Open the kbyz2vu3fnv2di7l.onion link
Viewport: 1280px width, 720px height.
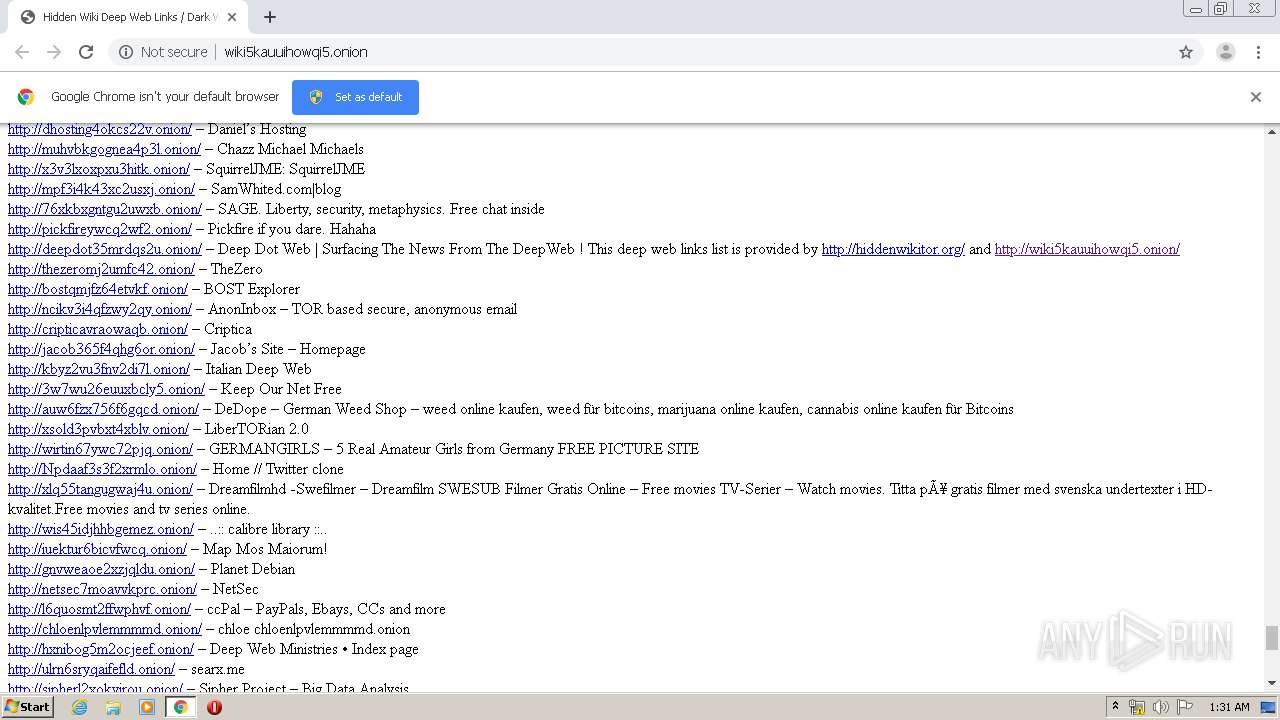99,369
